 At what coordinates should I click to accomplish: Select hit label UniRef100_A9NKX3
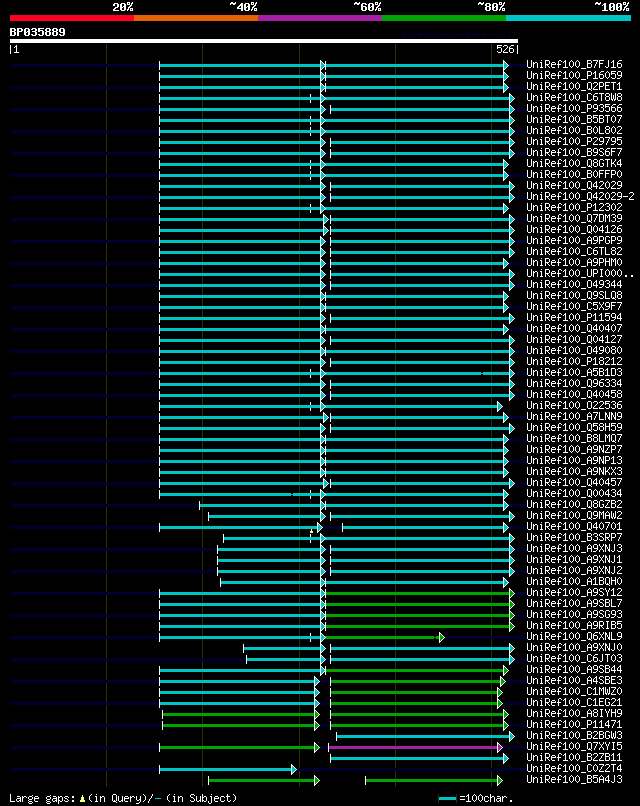click(x=574, y=471)
